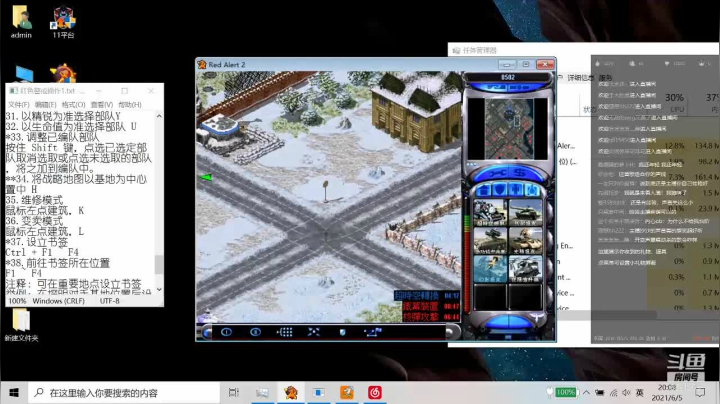Open 文件(F) menu in Notepad

[18, 105]
